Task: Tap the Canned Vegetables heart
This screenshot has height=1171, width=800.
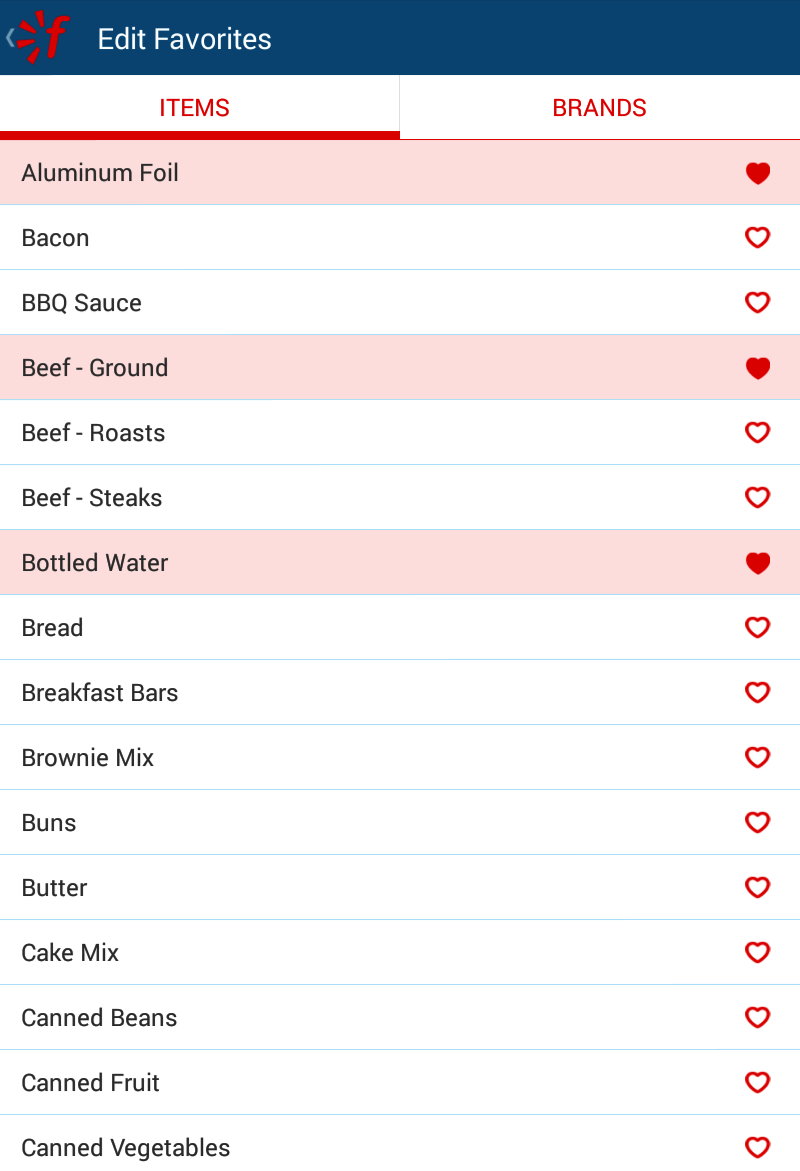Action: pos(758,1147)
